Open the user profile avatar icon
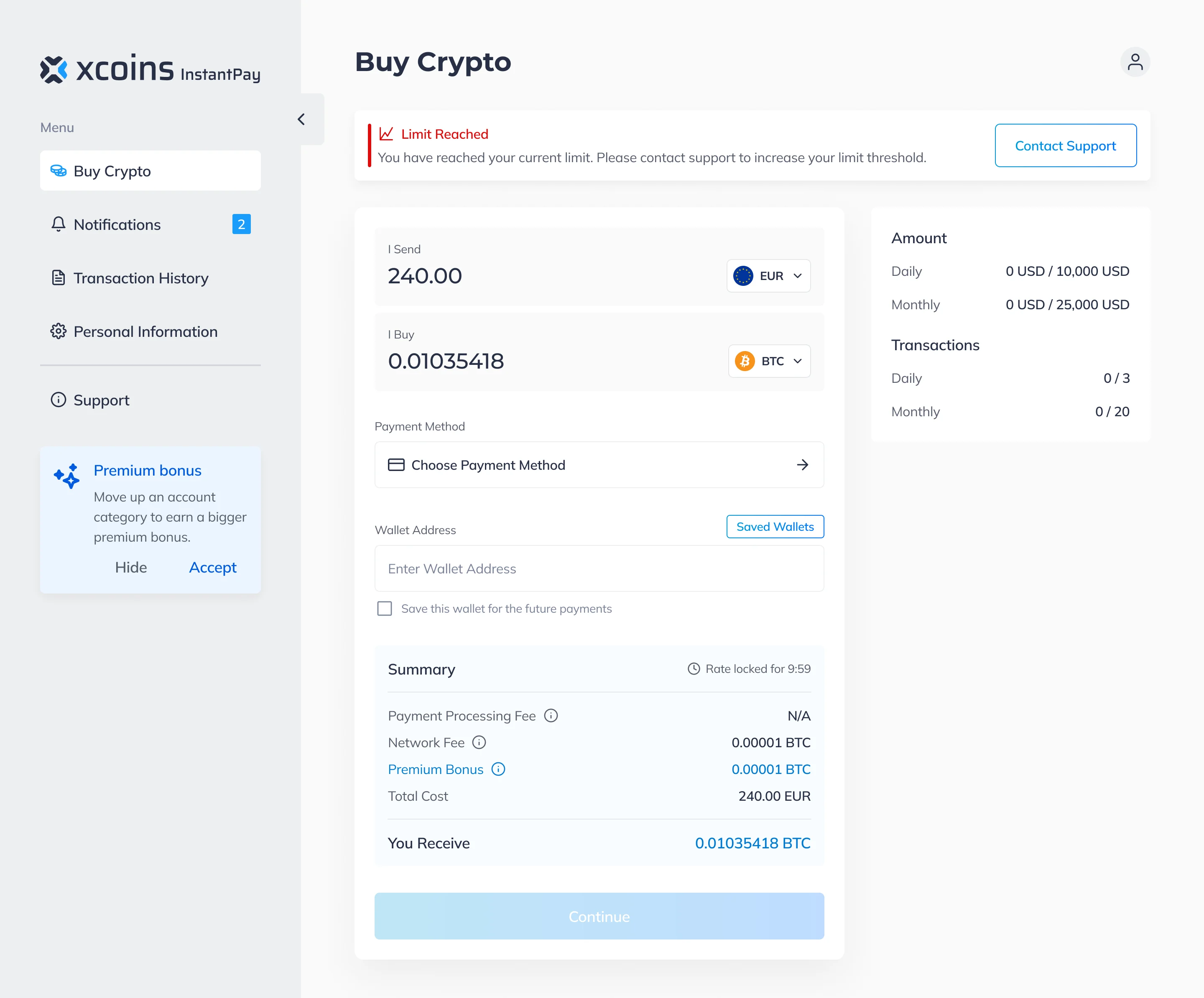 coord(1135,62)
